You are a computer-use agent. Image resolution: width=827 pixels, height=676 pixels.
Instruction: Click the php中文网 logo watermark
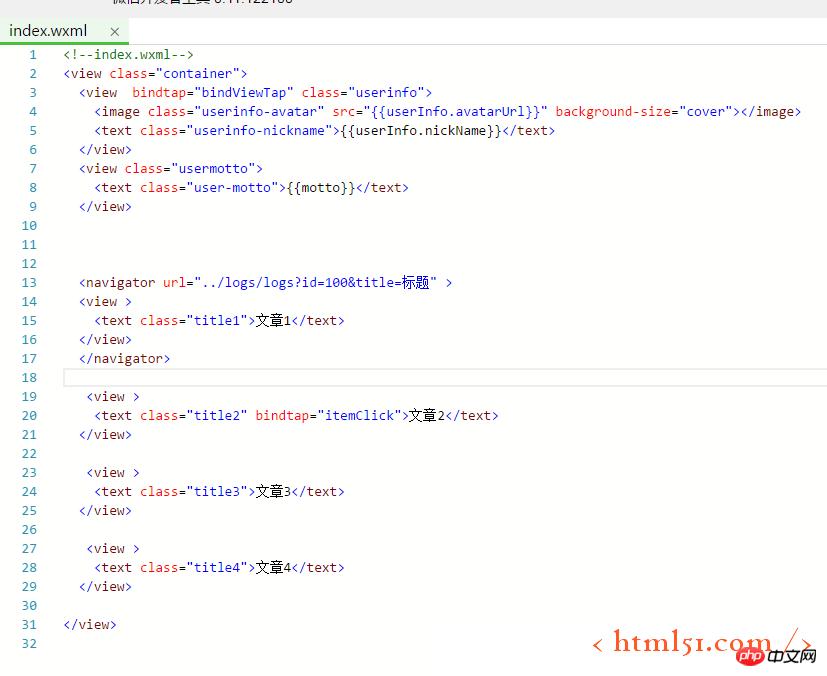pos(781,656)
